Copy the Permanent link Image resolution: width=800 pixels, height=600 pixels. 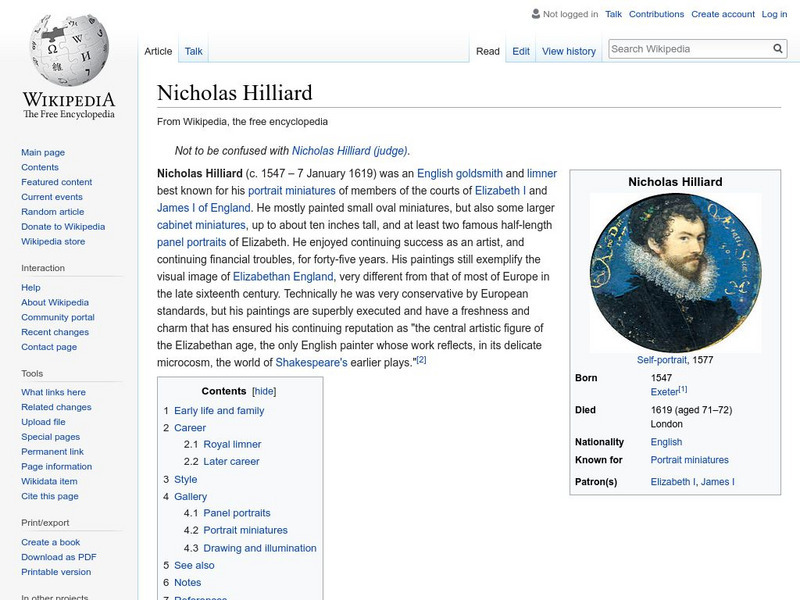pyautogui.click(x=52, y=451)
